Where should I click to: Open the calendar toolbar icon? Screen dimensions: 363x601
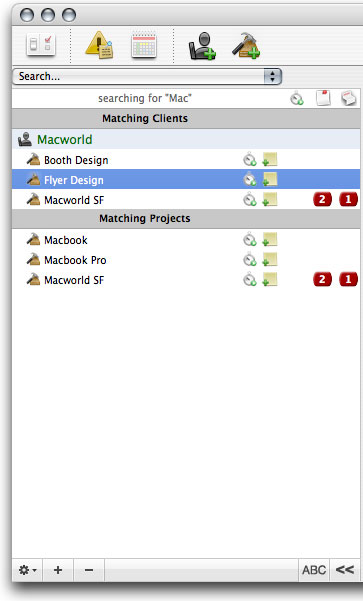pos(144,45)
